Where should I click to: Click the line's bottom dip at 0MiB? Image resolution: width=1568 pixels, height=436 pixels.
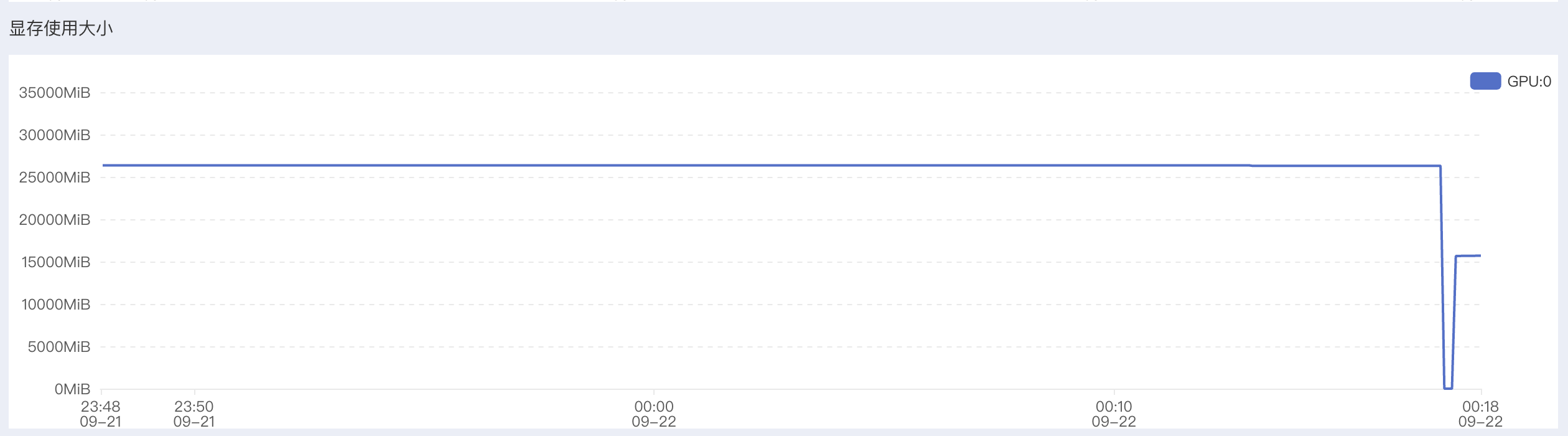coord(1448,388)
